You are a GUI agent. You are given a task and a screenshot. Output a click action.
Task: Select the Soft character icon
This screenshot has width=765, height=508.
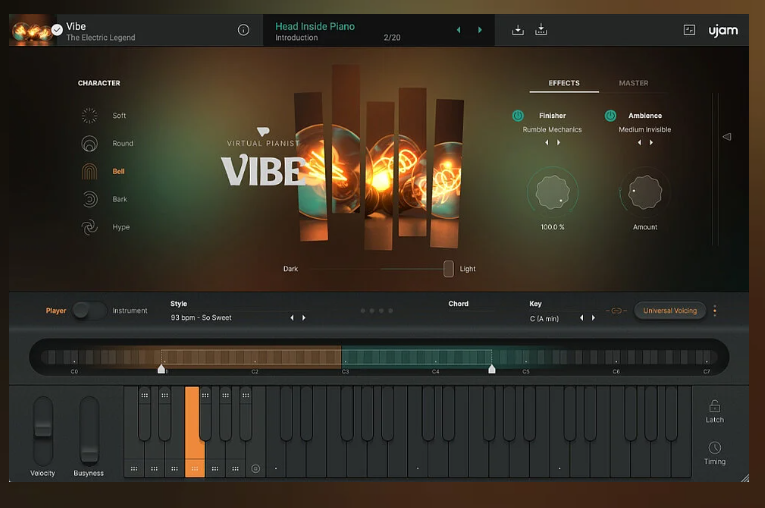coord(89,116)
